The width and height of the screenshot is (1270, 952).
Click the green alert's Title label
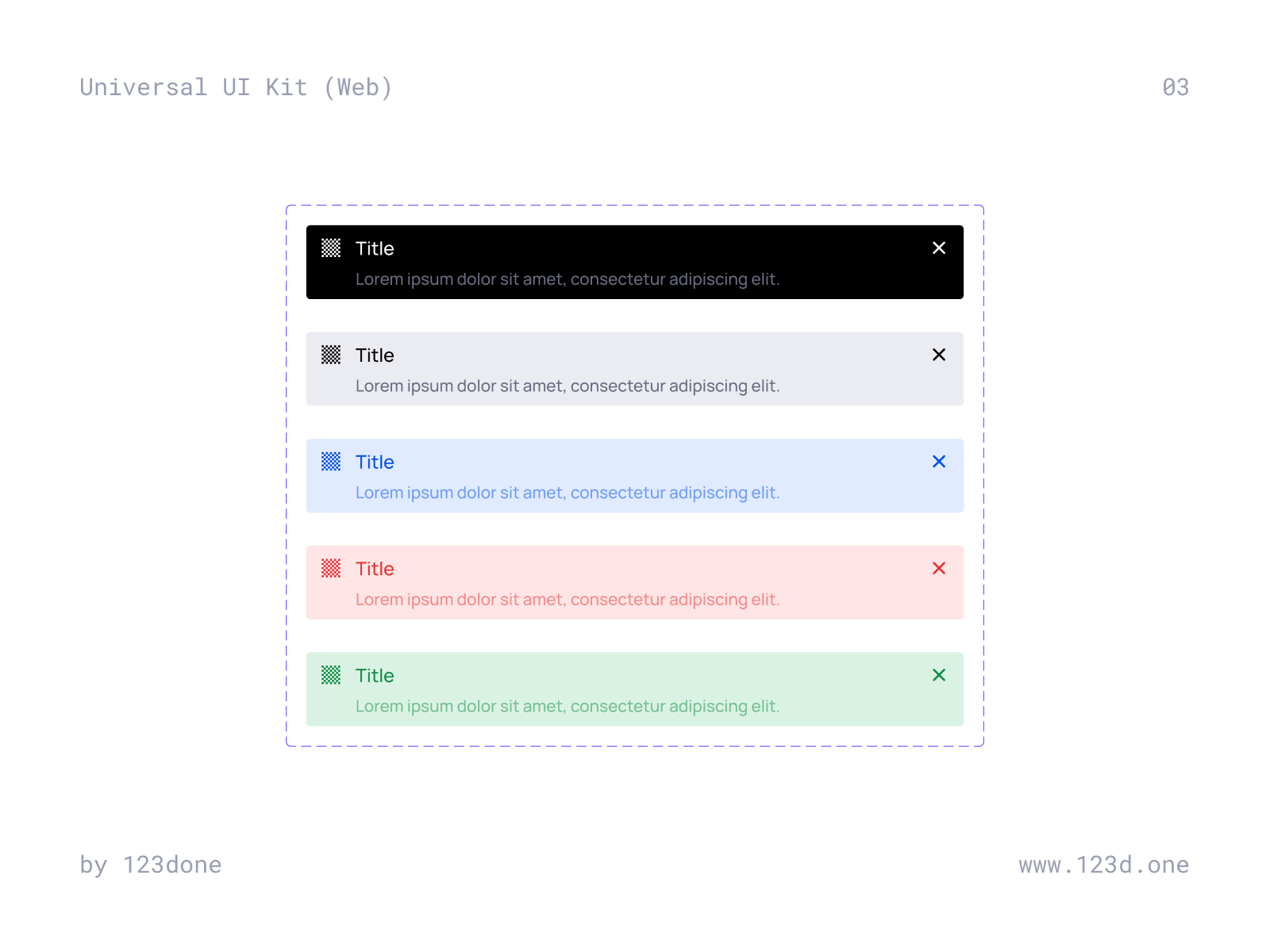coord(375,675)
